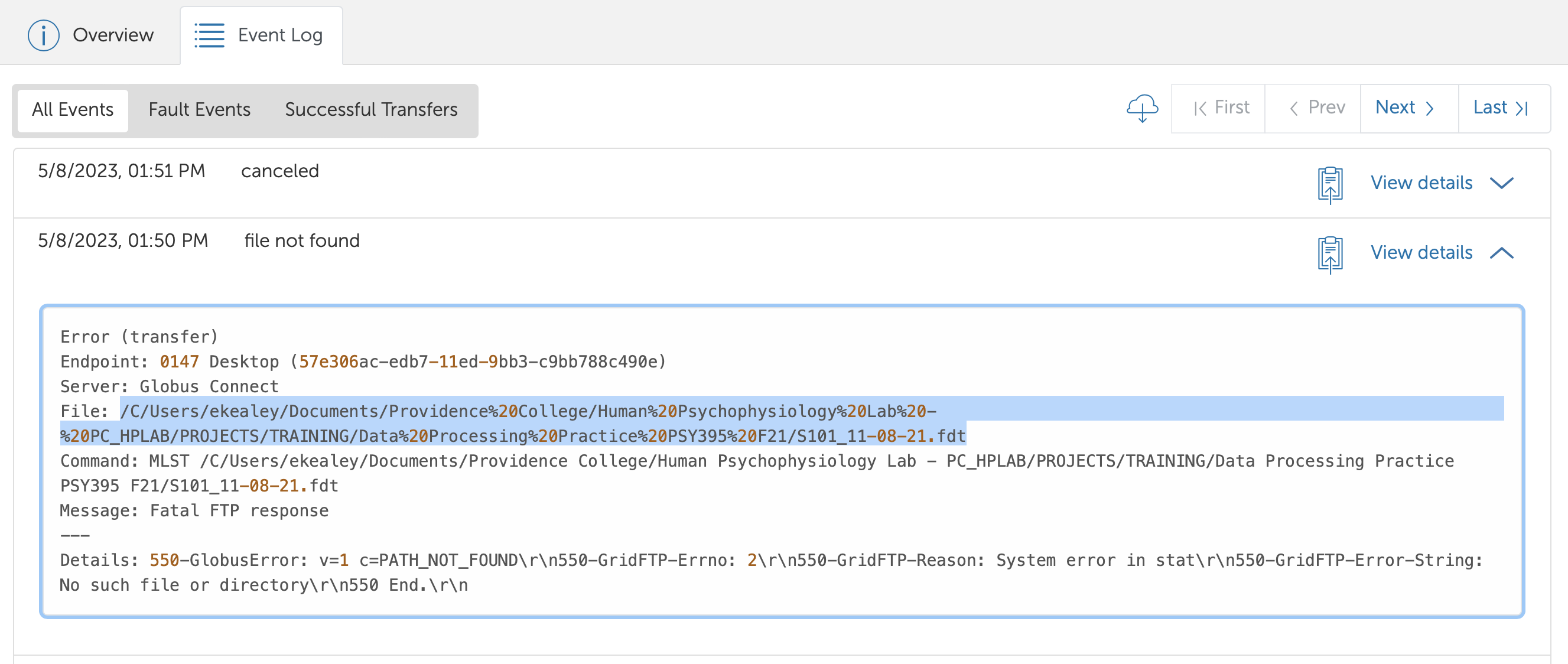Show All Events filter
The width and height of the screenshot is (1568, 664).
(x=73, y=110)
